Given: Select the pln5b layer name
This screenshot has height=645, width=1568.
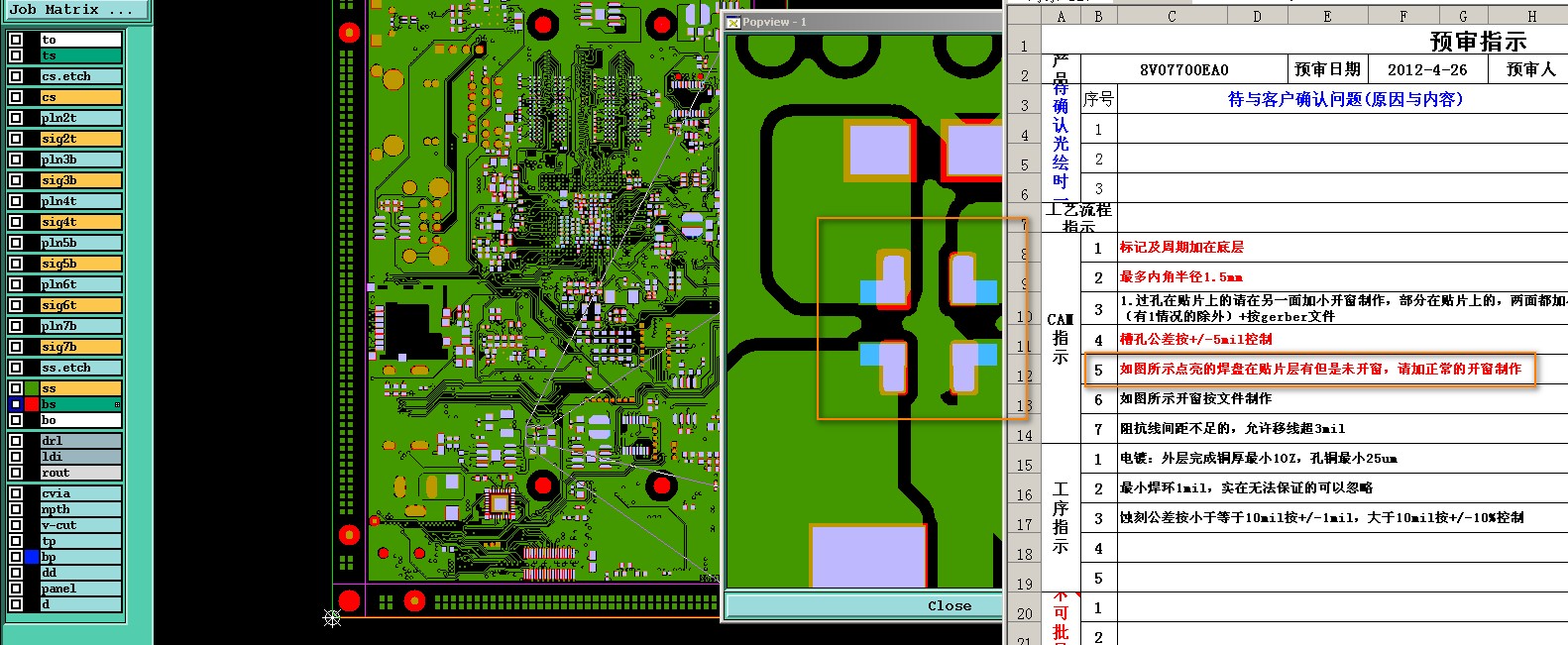Looking at the screenshot, I should pos(81,243).
